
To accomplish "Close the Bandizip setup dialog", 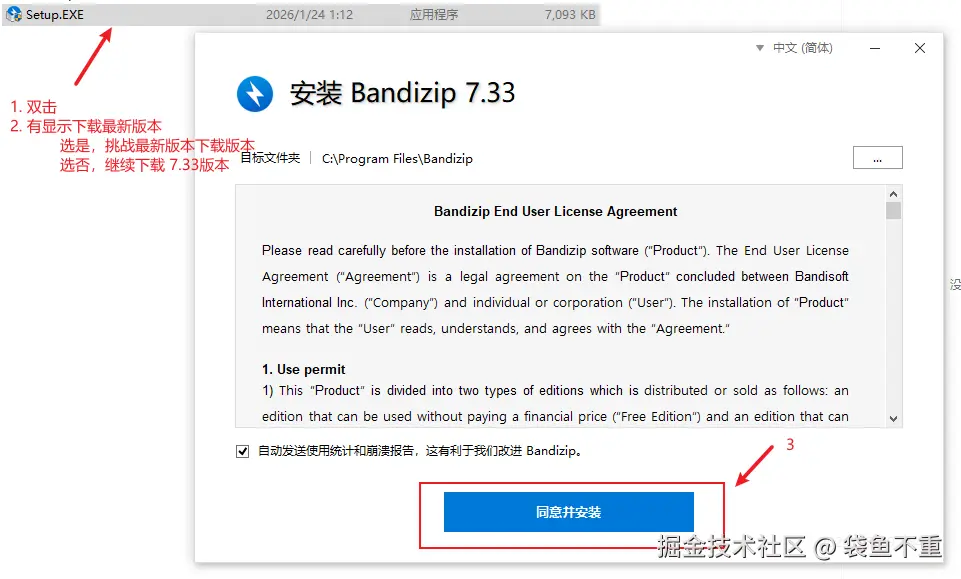I will [x=920, y=48].
